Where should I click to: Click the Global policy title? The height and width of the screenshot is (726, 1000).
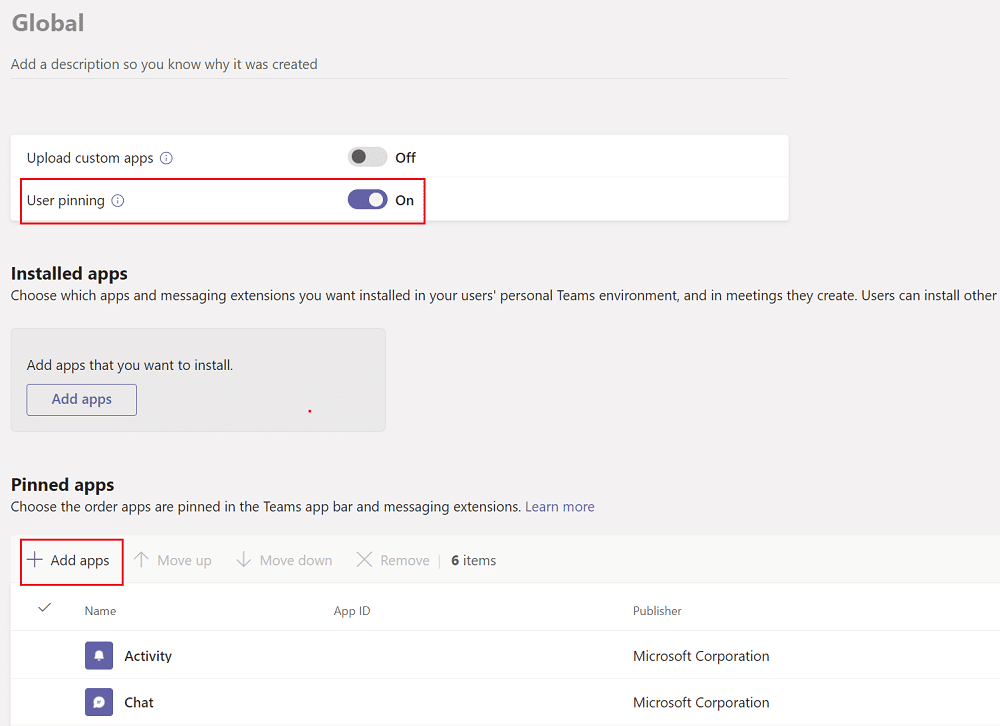pyautogui.click(x=48, y=23)
